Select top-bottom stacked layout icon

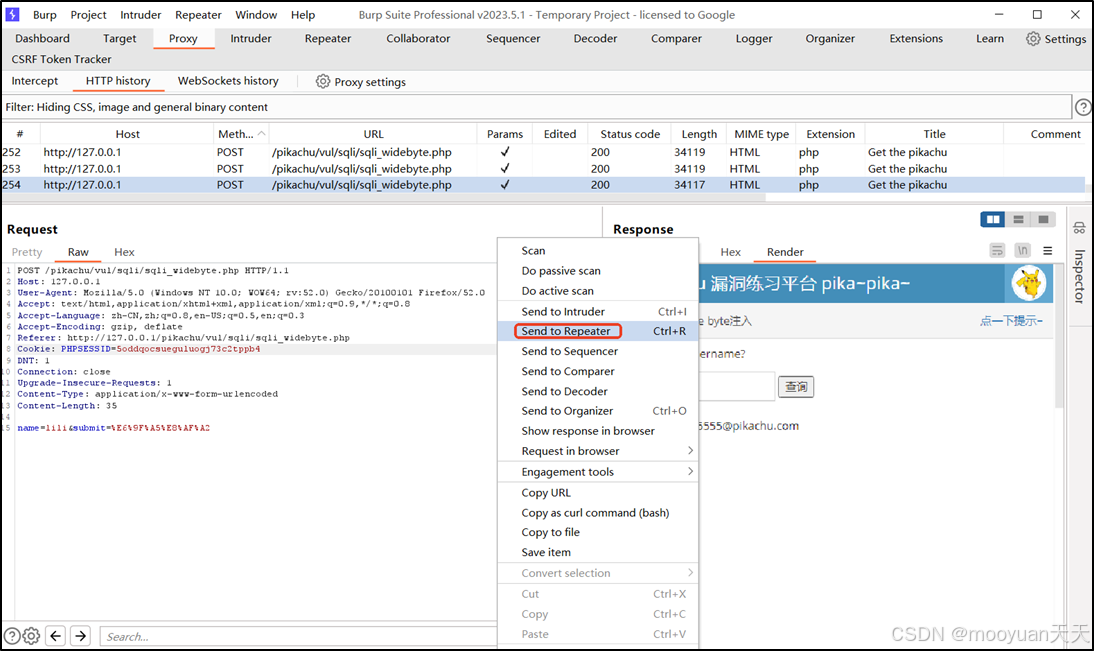1019,219
